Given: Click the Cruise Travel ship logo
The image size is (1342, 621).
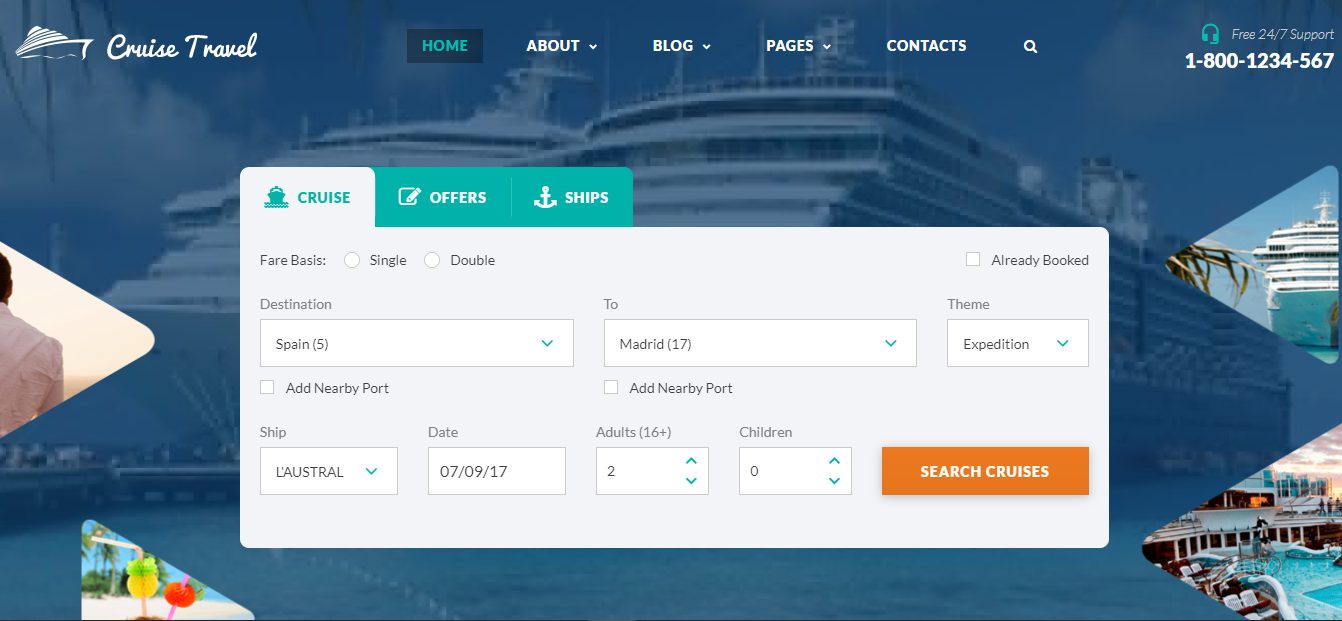Looking at the screenshot, I should coord(55,44).
